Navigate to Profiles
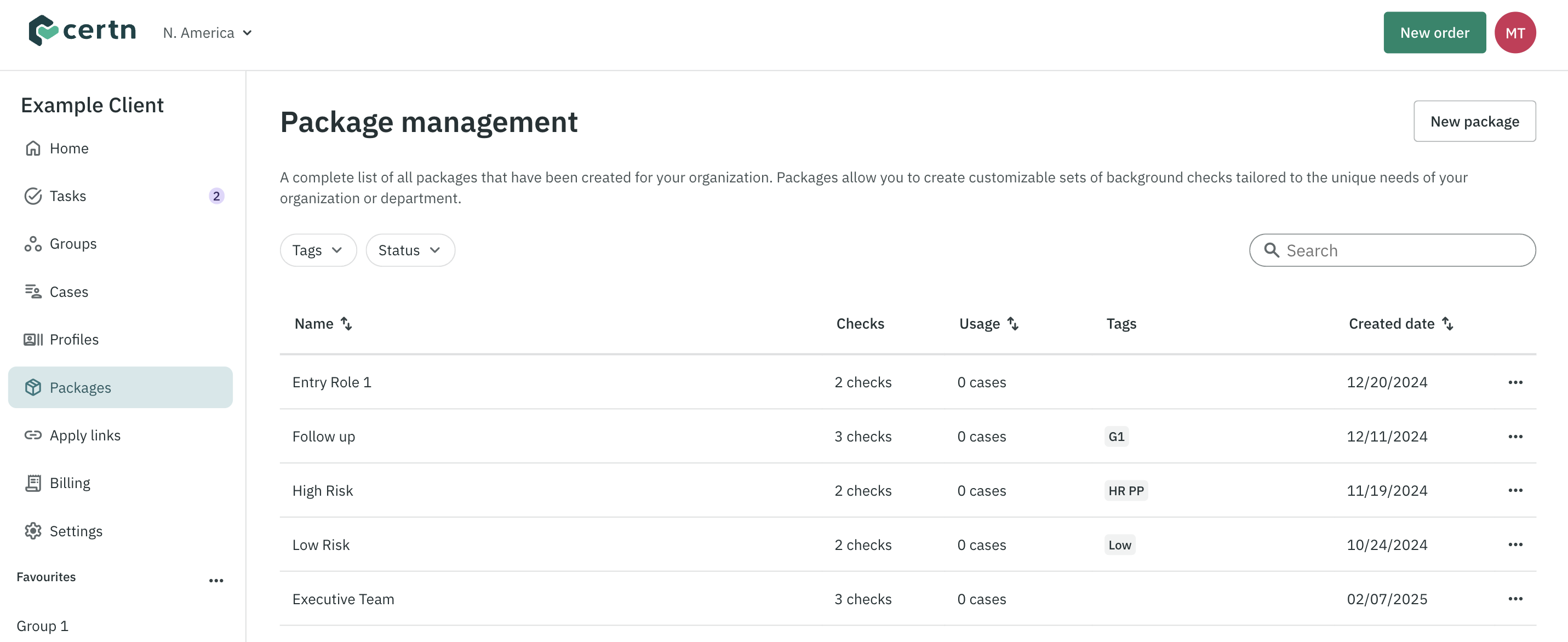Viewport: 1568px width, 642px height. (73, 340)
